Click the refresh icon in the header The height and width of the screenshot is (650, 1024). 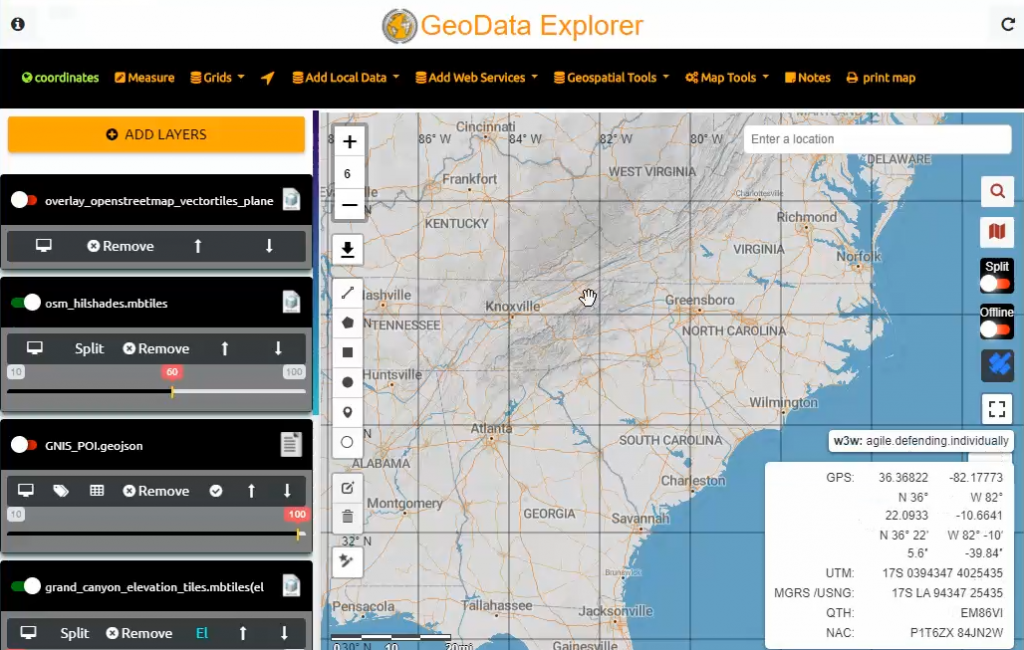[1008, 24]
